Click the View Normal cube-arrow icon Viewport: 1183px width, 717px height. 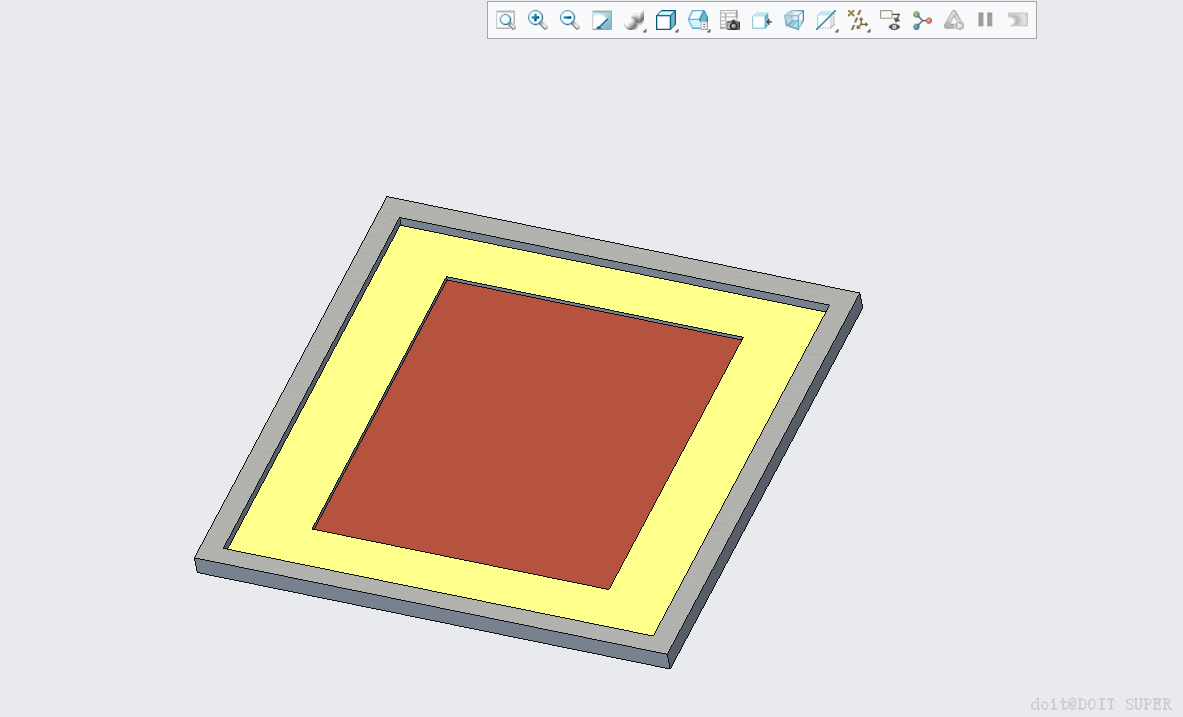(x=762, y=20)
